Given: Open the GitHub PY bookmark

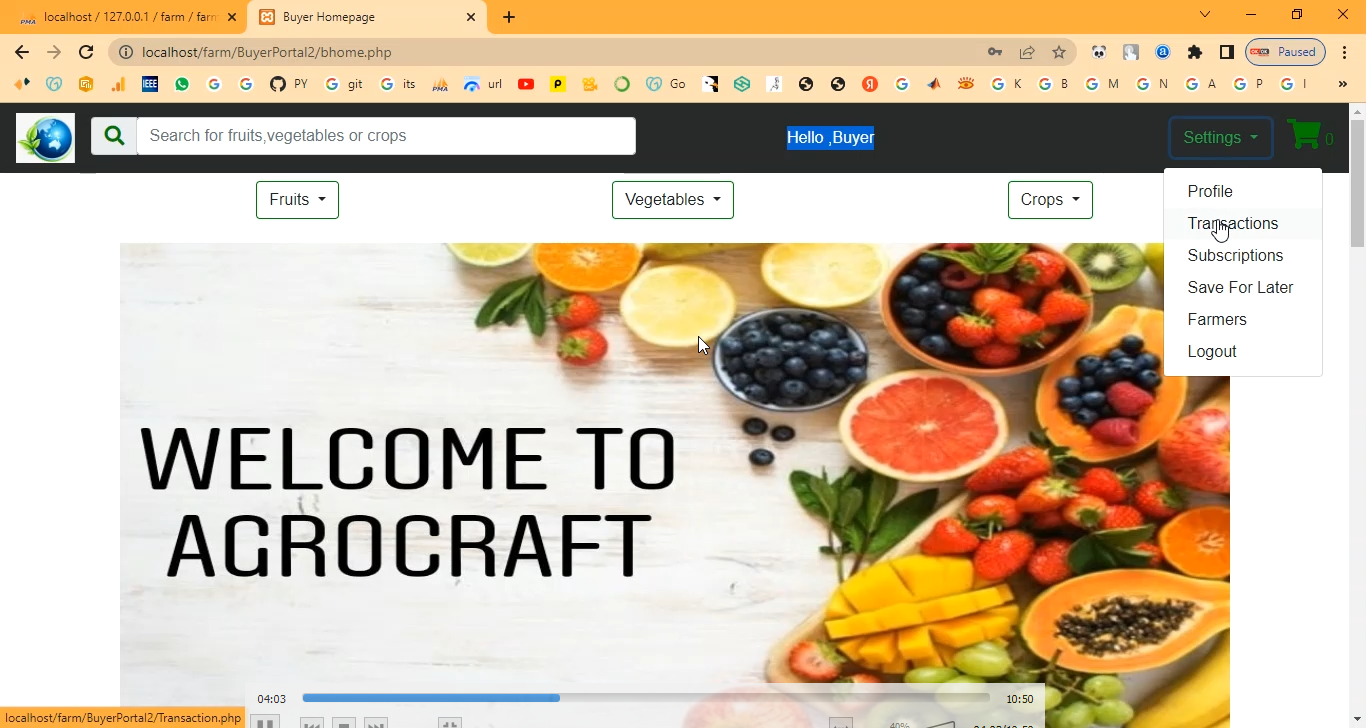Looking at the screenshot, I should 289,85.
